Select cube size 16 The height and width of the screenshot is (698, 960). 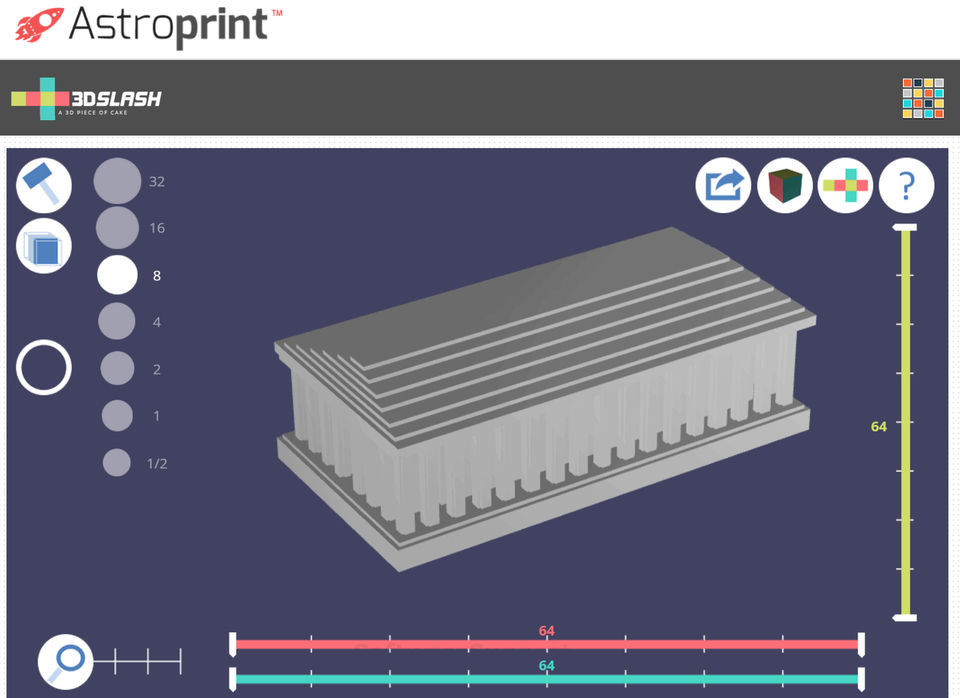(117, 228)
